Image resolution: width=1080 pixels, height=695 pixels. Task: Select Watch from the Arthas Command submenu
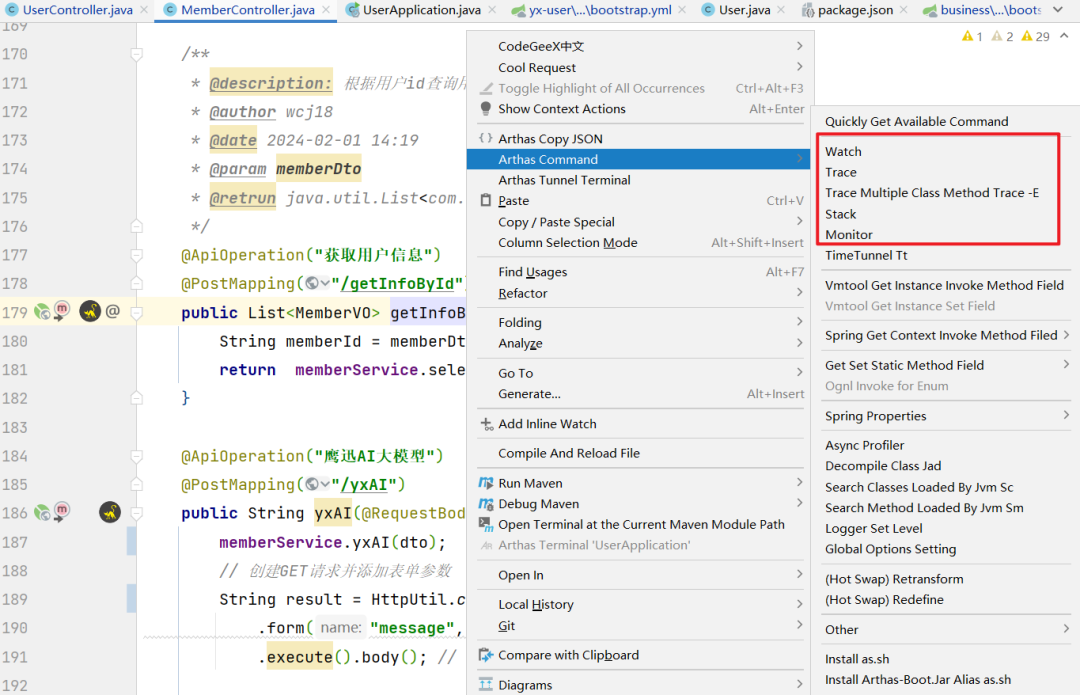coord(843,152)
